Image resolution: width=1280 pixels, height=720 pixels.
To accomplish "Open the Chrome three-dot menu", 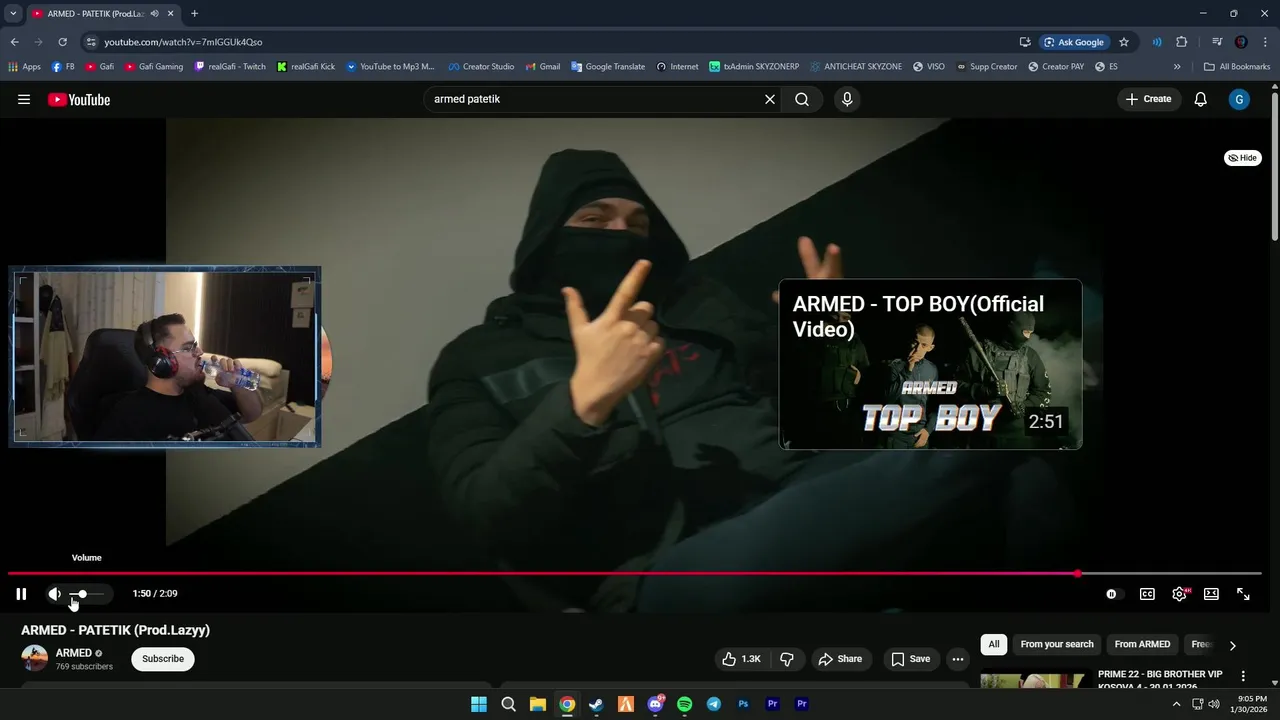I will click(x=1265, y=42).
